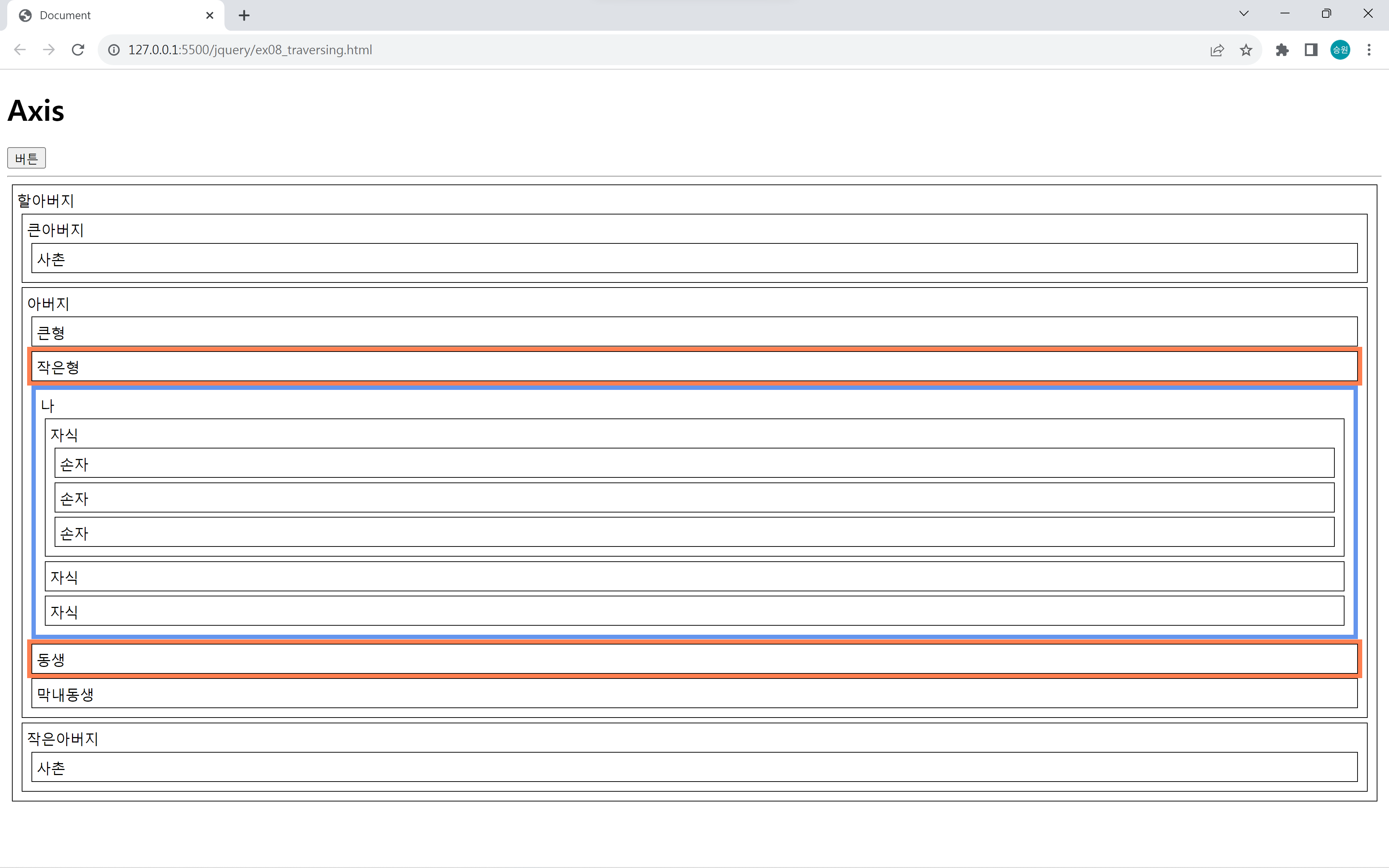The image size is (1389, 868).
Task: Click the 동생 highlighted box
Action: click(x=694, y=659)
